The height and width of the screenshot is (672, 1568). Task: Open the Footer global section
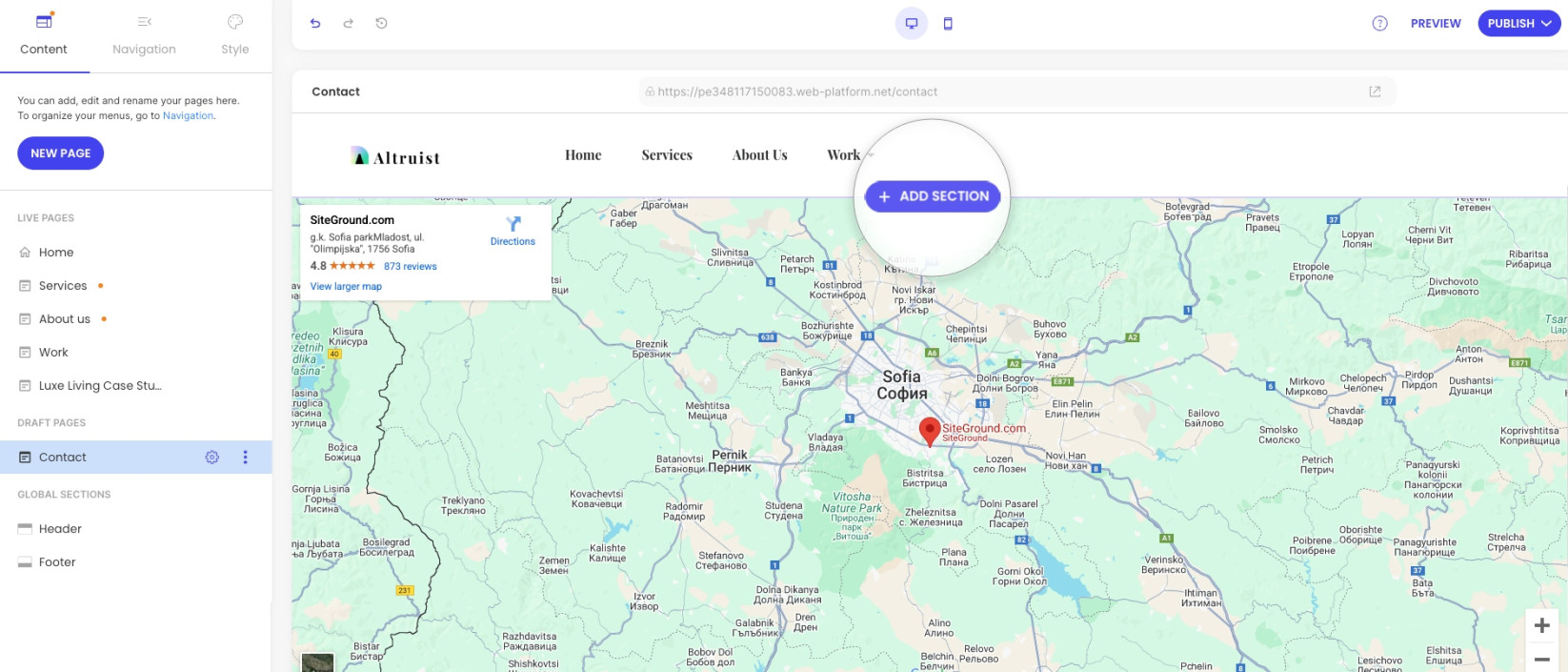pyautogui.click(x=57, y=562)
